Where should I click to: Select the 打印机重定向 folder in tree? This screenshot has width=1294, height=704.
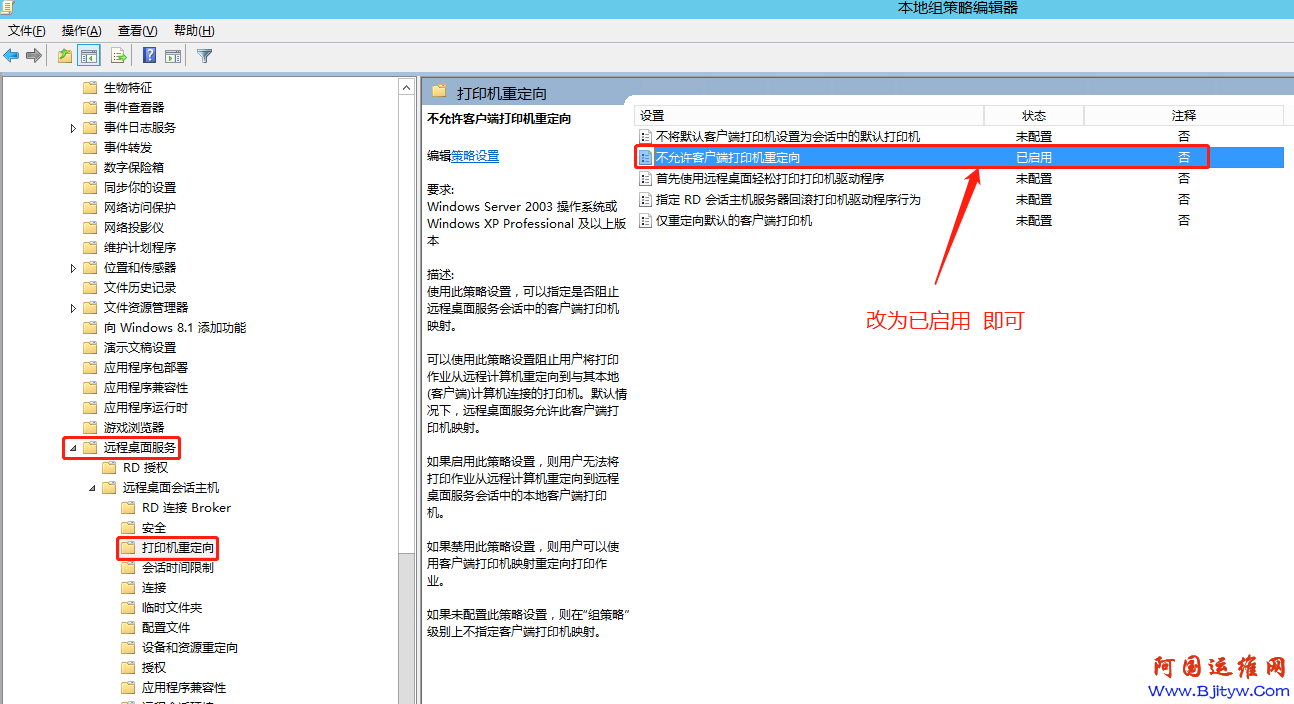pos(177,548)
